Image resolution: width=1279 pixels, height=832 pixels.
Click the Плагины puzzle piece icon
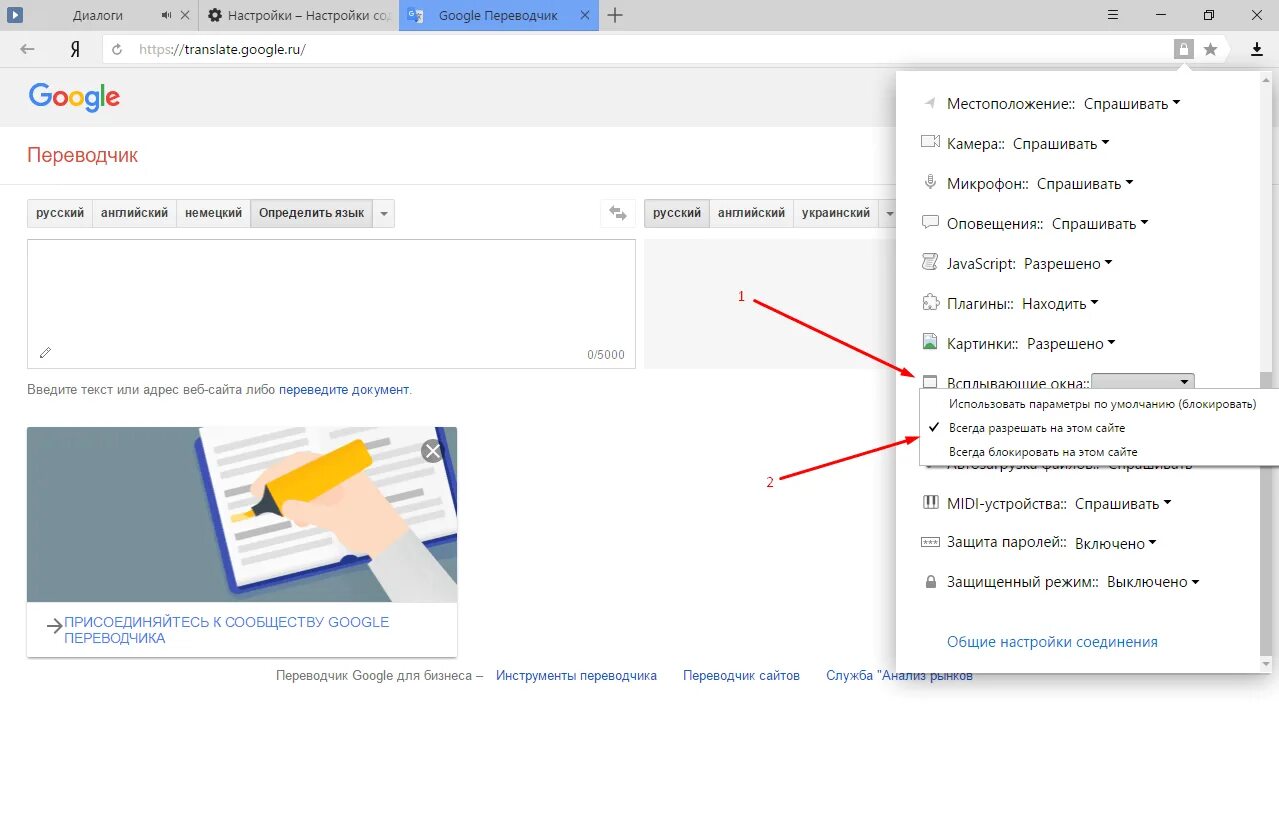coord(930,303)
